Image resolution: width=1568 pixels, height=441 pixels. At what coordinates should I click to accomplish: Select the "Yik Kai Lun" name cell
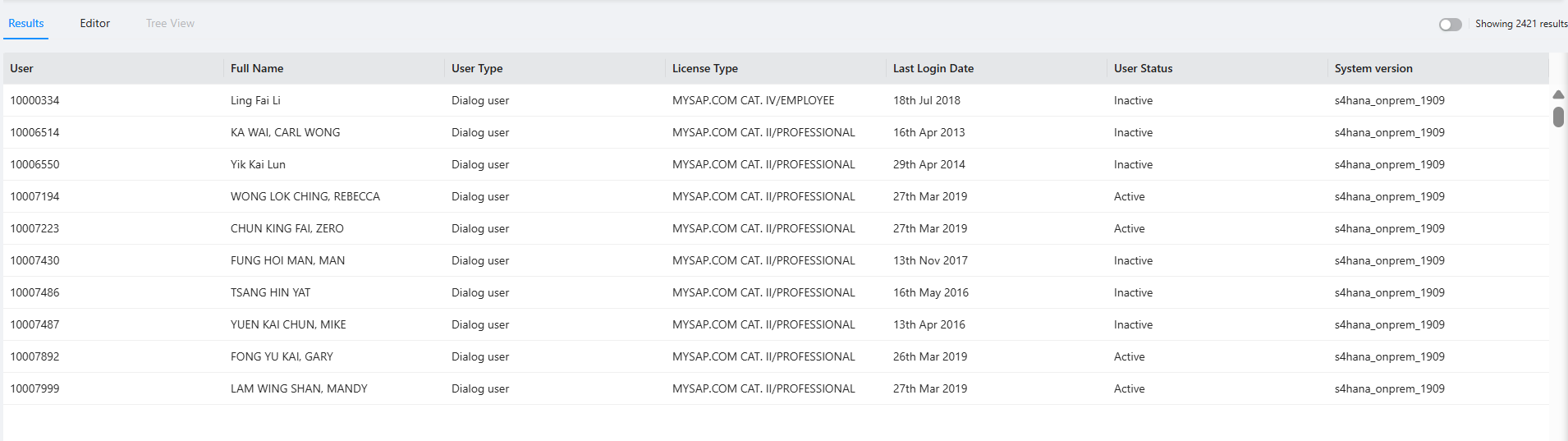click(258, 165)
